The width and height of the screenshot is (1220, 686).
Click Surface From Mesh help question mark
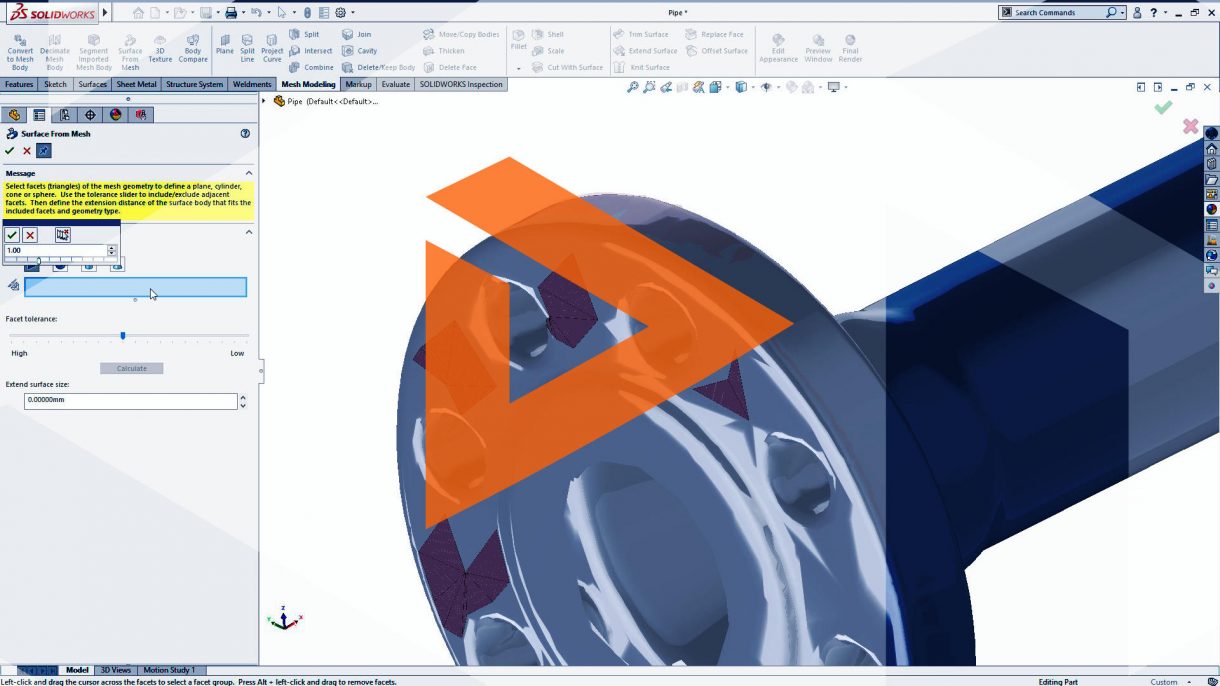245,133
